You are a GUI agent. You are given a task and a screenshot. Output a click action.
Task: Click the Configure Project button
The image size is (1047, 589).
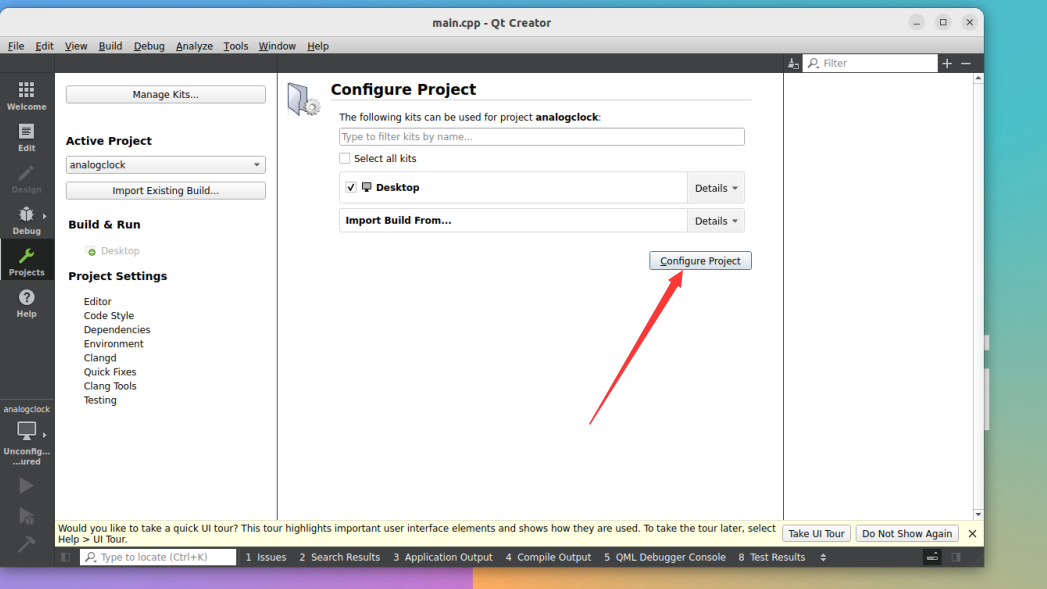[700, 261]
